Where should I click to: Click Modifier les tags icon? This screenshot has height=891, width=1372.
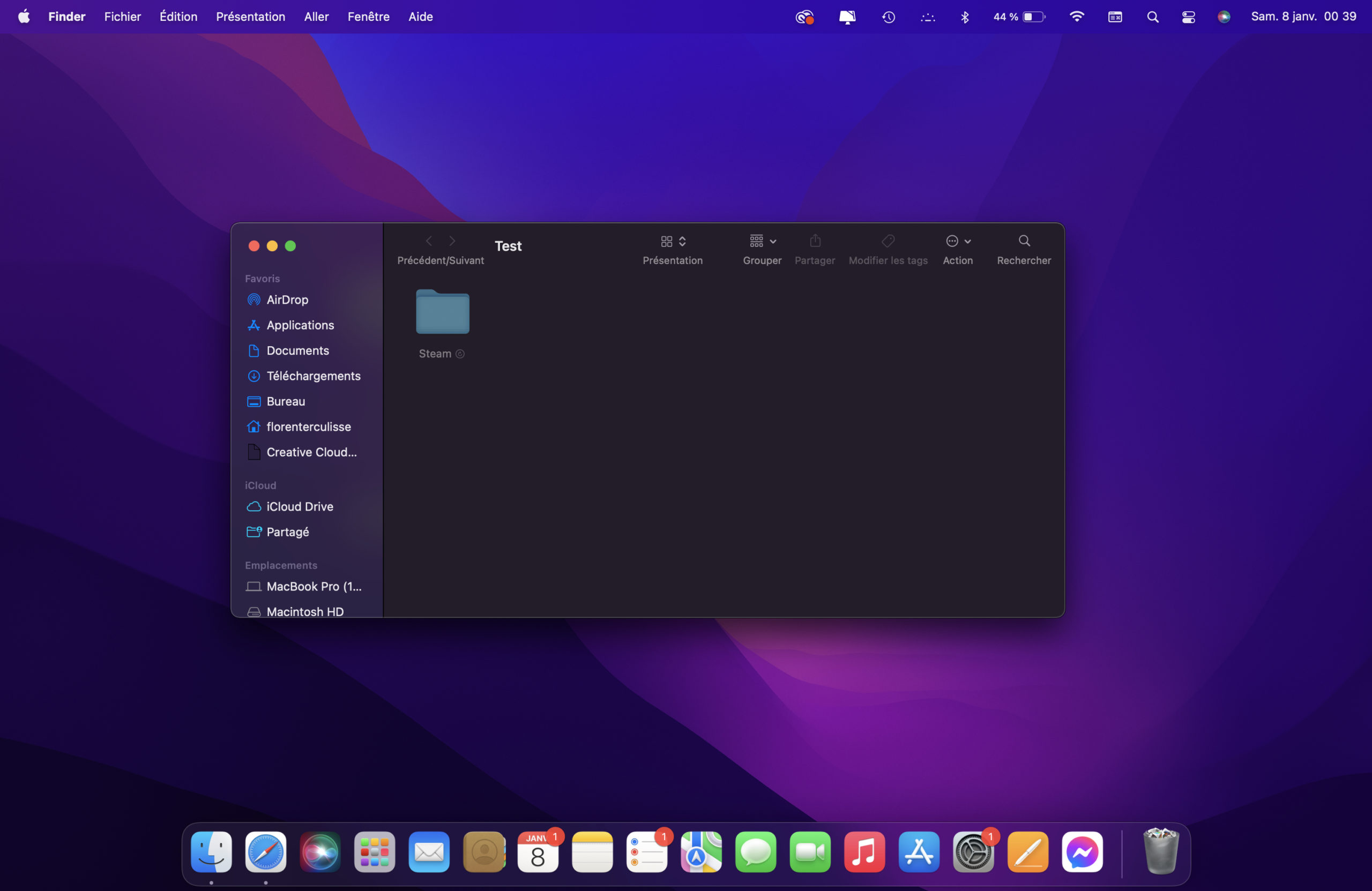pyautogui.click(x=888, y=241)
